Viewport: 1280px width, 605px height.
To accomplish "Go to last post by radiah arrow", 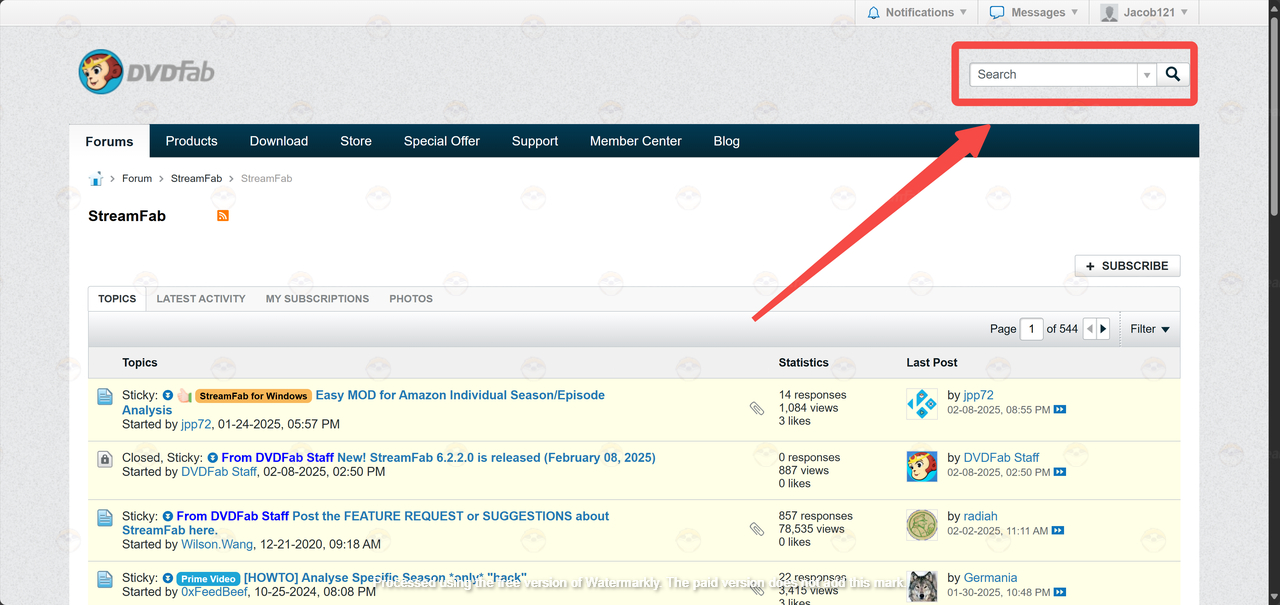I will tap(1058, 531).
